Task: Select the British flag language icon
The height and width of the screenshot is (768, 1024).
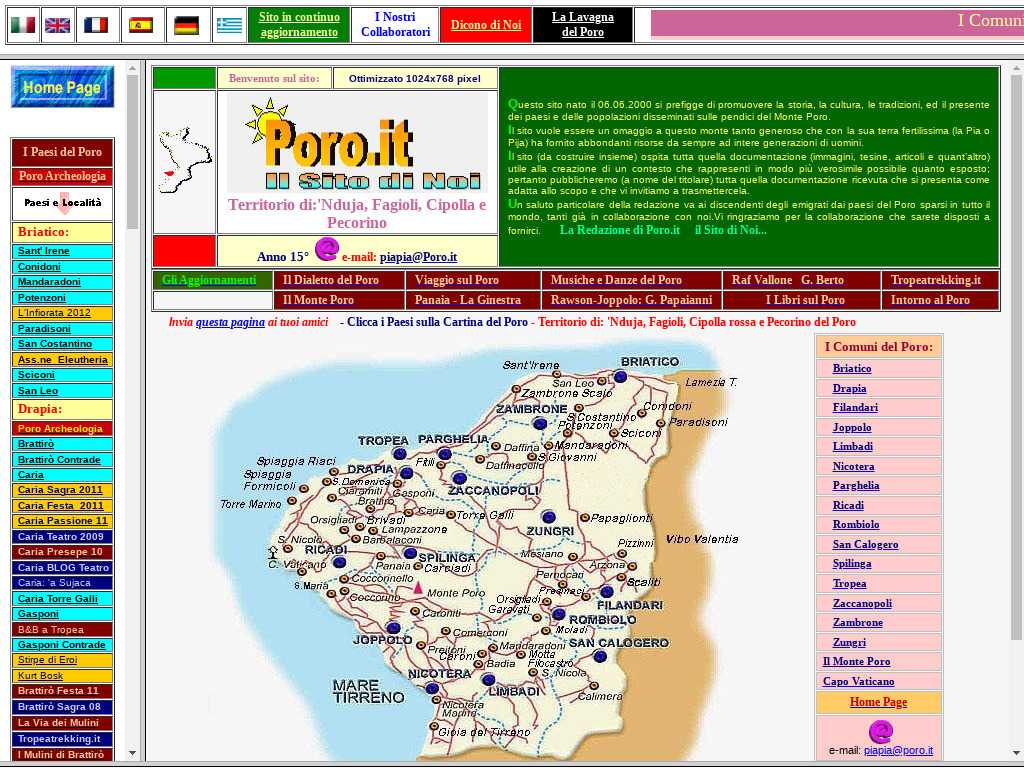Action: click(x=58, y=25)
